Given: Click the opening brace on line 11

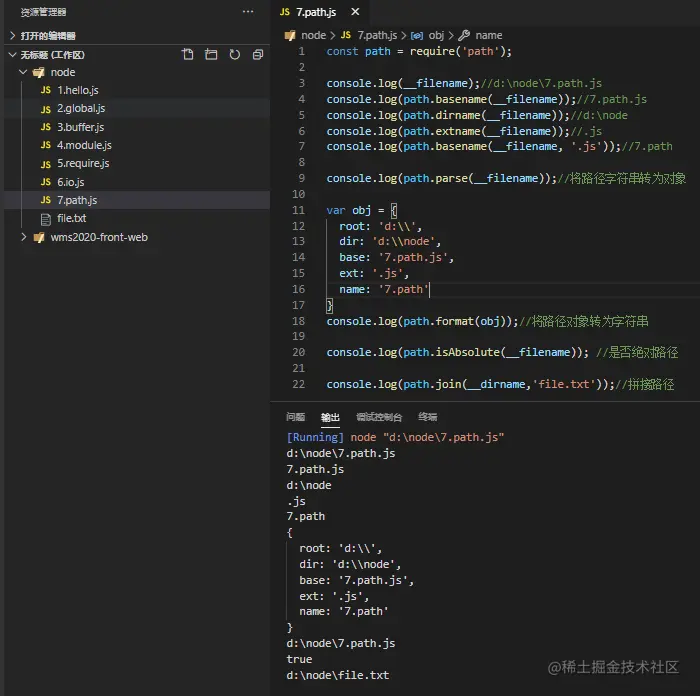Looking at the screenshot, I should click(x=394, y=210).
